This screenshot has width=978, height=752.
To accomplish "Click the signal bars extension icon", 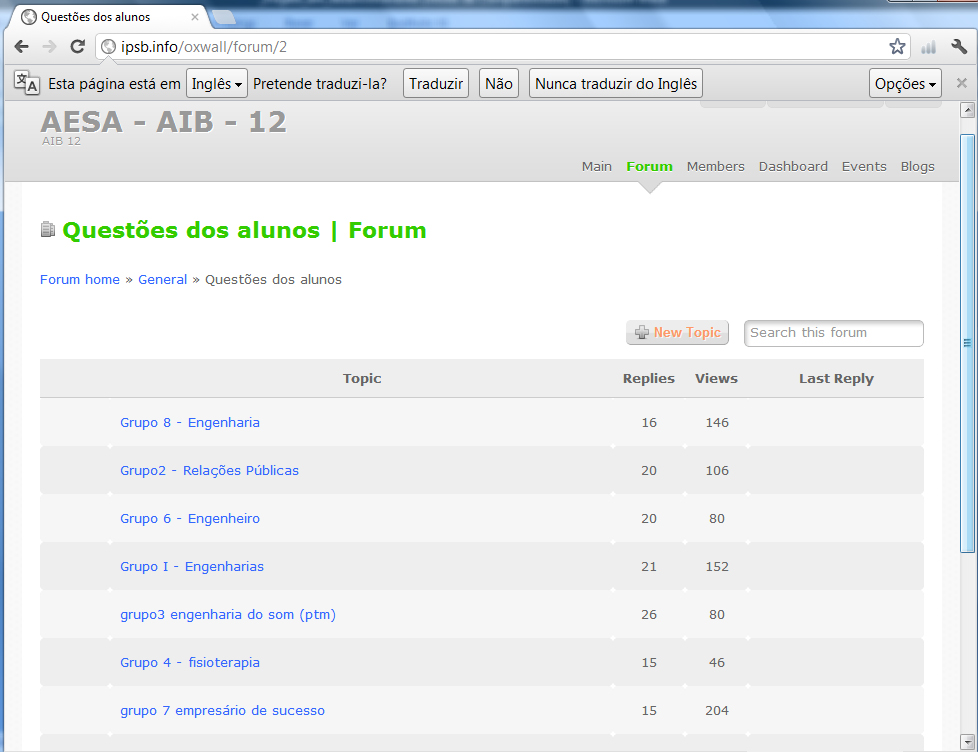I will click(929, 47).
